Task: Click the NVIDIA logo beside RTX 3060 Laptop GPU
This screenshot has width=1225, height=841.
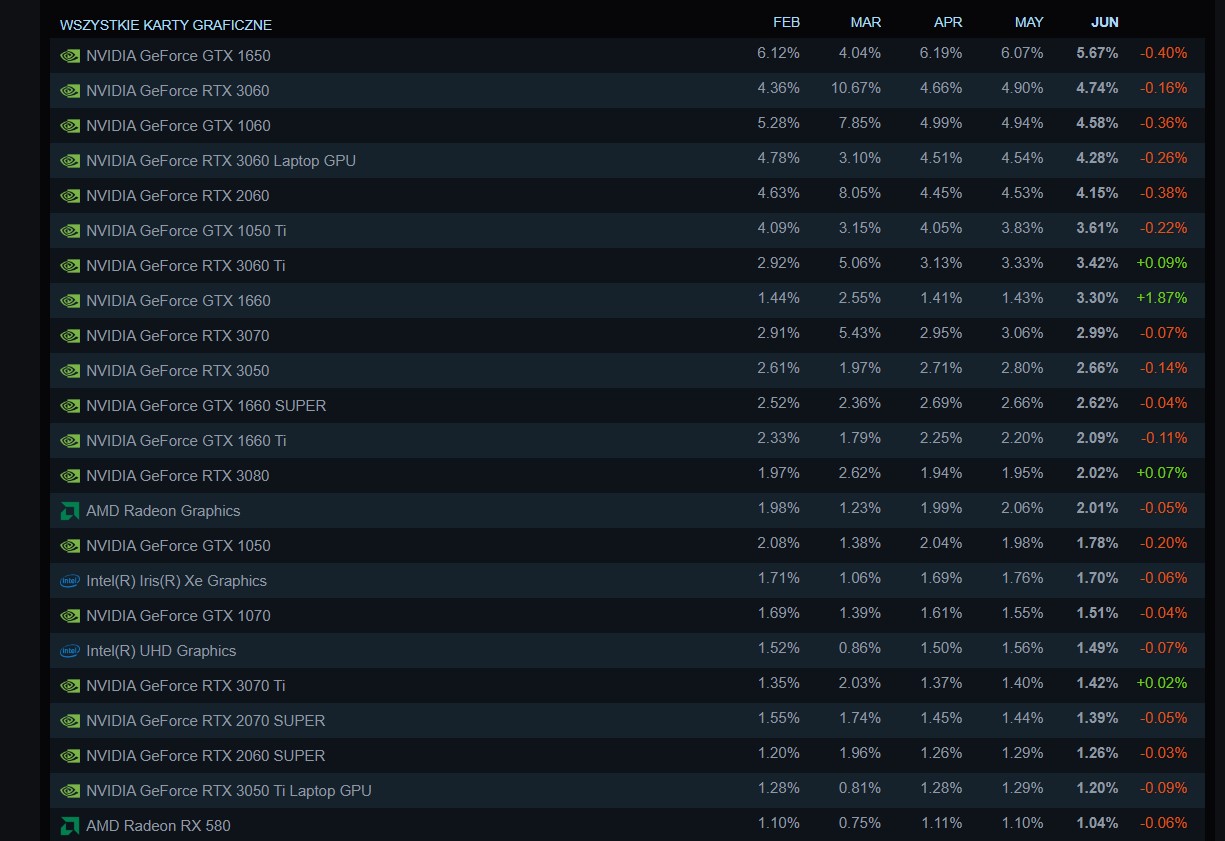Action: click(70, 161)
